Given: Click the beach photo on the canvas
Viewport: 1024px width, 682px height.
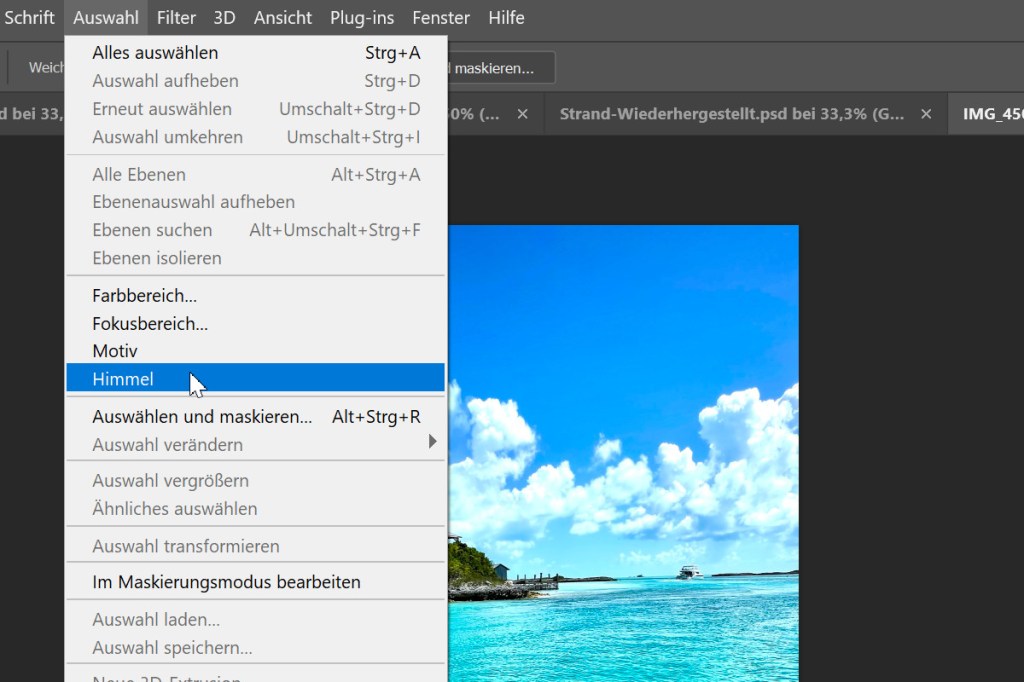Looking at the screenshot, I should coord(623,453).
